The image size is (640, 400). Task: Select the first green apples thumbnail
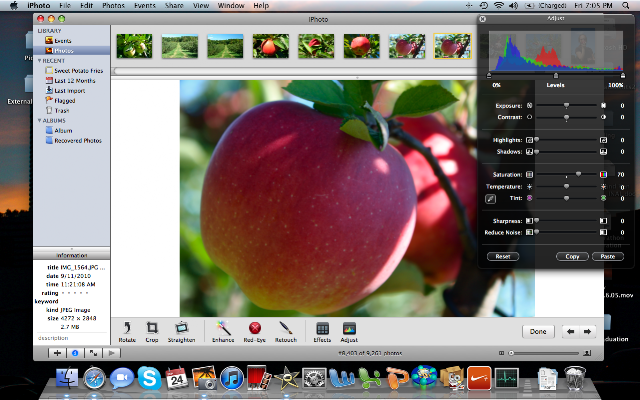click(x=134, y=46)
